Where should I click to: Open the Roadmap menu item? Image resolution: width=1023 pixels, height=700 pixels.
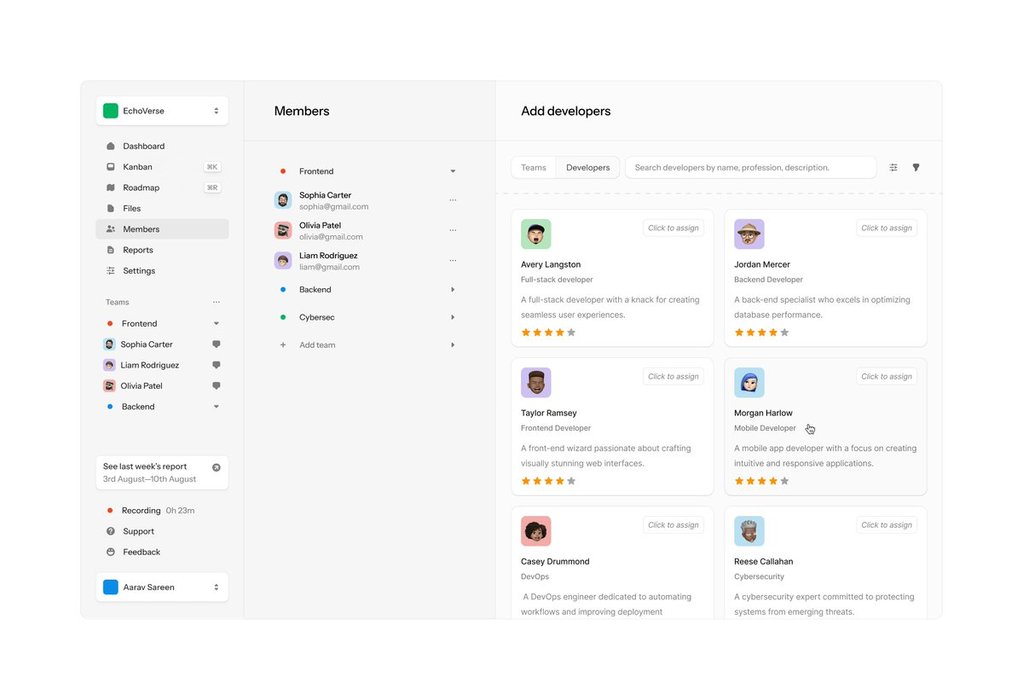tap(162, 188)
